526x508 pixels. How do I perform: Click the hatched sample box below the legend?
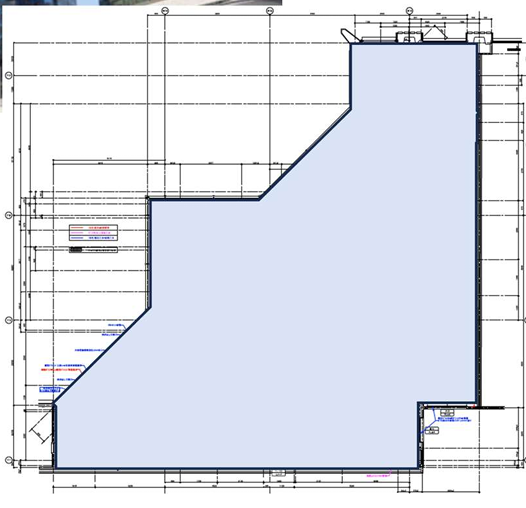coord(93,250)
